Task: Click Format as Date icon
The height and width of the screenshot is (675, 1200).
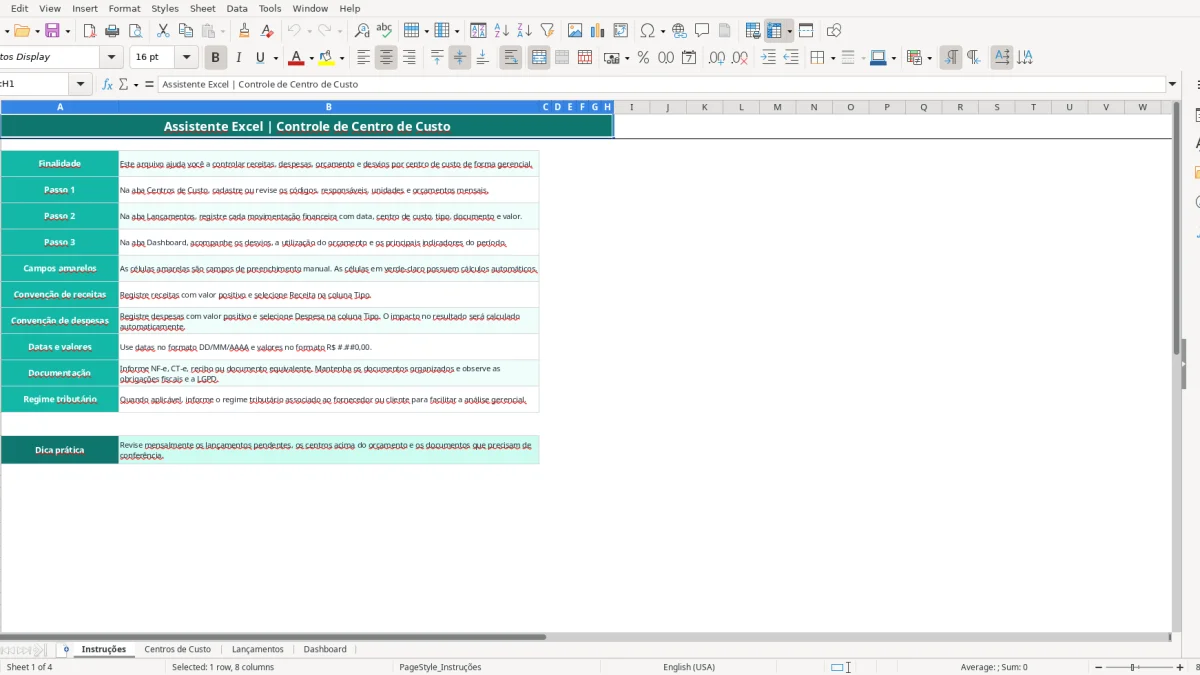Action: (689, 58)
